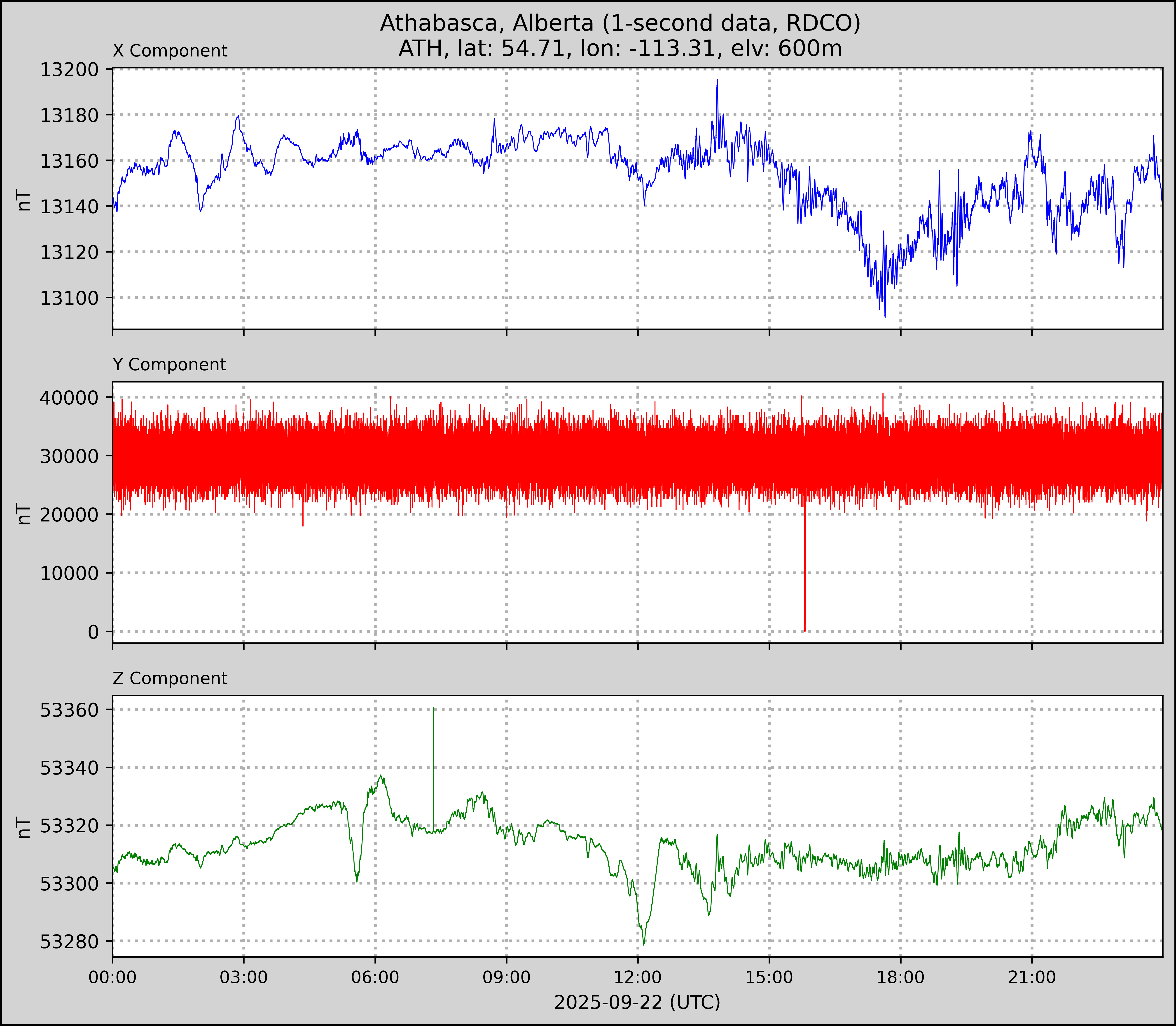
Task: Click the Y Component panel label
Action: 169,365
